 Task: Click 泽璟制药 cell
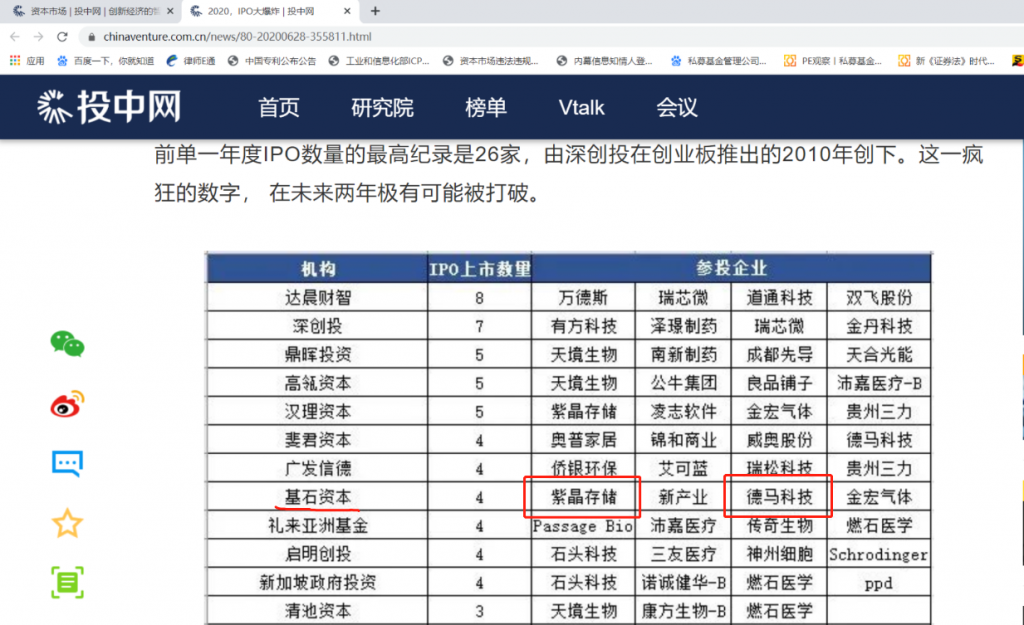click(x=683, y=326)
